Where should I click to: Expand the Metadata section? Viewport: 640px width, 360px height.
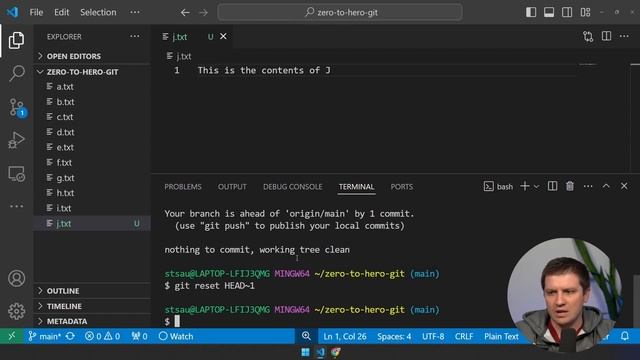tap(92, 321)
